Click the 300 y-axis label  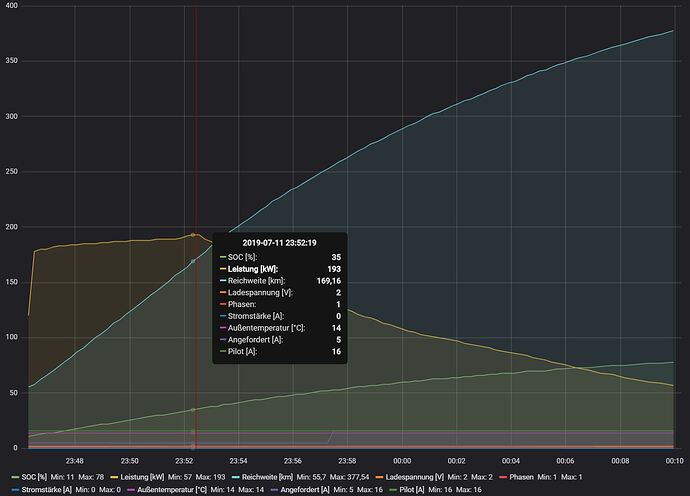pos(11,116)
